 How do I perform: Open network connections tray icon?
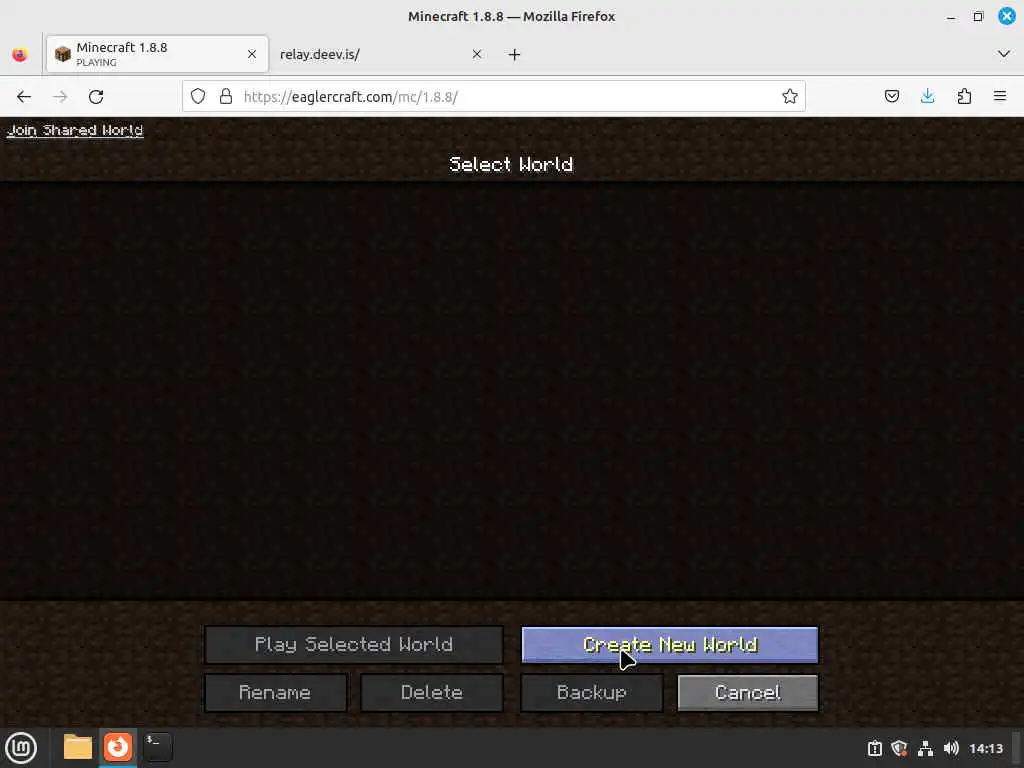pyautogui.click(x=925, y=748)
